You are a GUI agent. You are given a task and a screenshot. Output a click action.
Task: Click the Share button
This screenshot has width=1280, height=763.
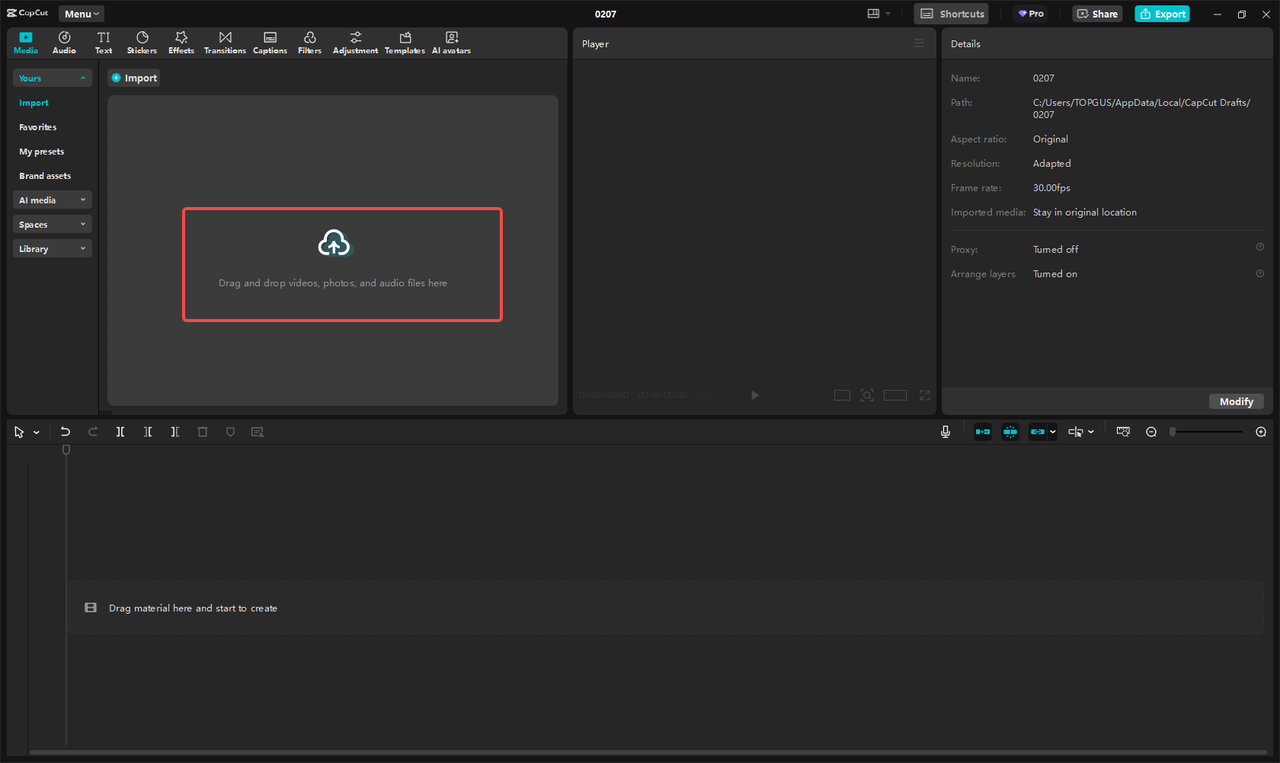(1097, 14)
